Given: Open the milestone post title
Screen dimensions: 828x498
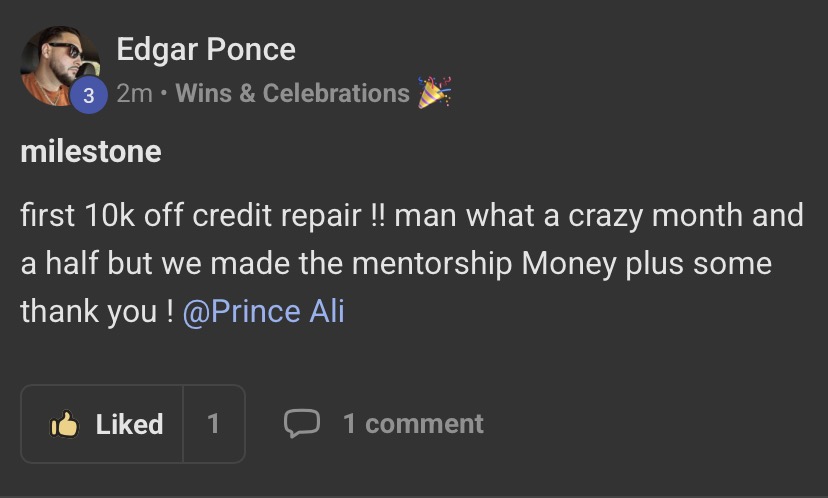Looking at the screenshot, I should click(x=90, y=151).
